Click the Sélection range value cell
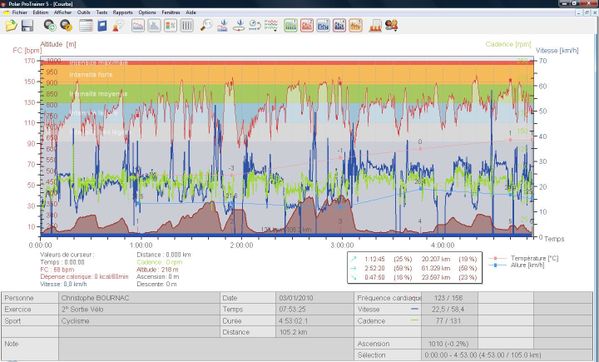This screenshot has height=362, width=599. [x=507, y=355]
